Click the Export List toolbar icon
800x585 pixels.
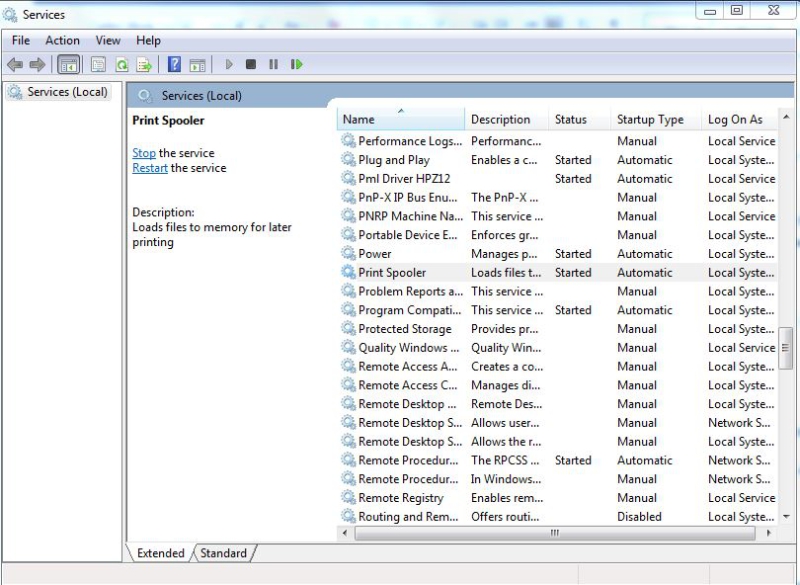tap(144, 65)
